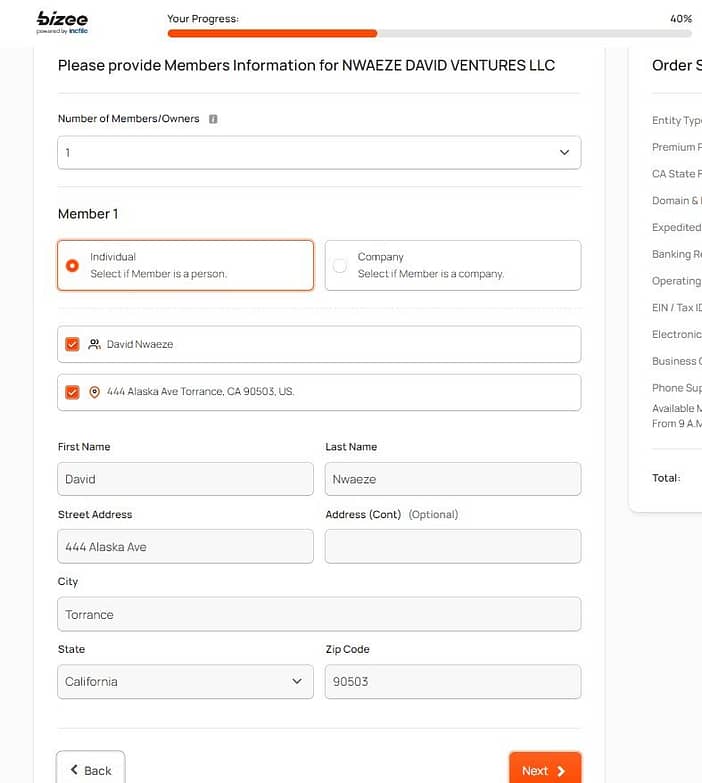702x783 pixels.
Task: Click the Your Progress label
Action: tap(203, 19)
